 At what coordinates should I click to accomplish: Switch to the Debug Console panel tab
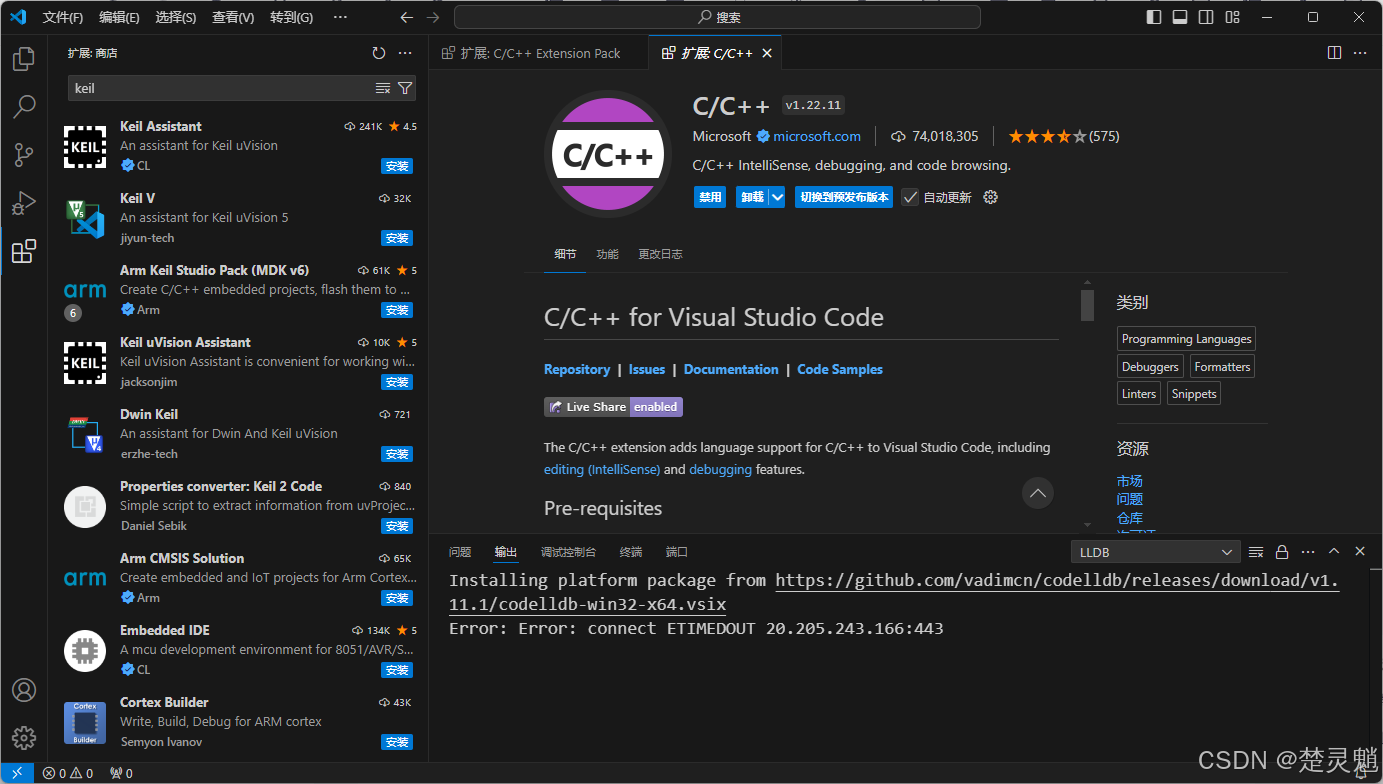tap(568, 552)
